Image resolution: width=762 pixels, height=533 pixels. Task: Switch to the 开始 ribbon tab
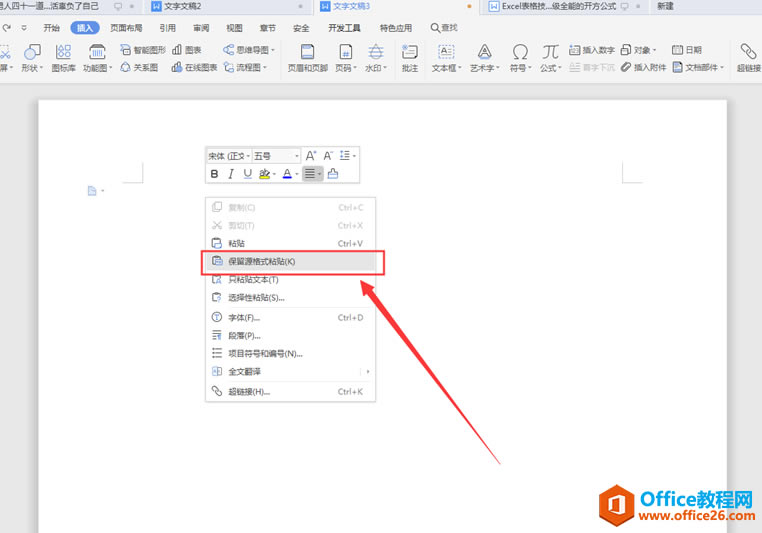pyautogui.click(x=51, y=28)
